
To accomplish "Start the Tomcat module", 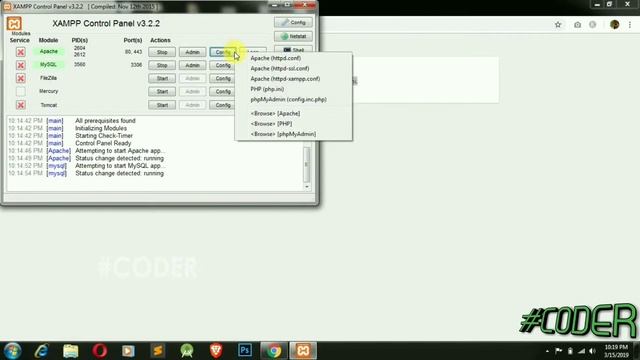I will [162, 105].
